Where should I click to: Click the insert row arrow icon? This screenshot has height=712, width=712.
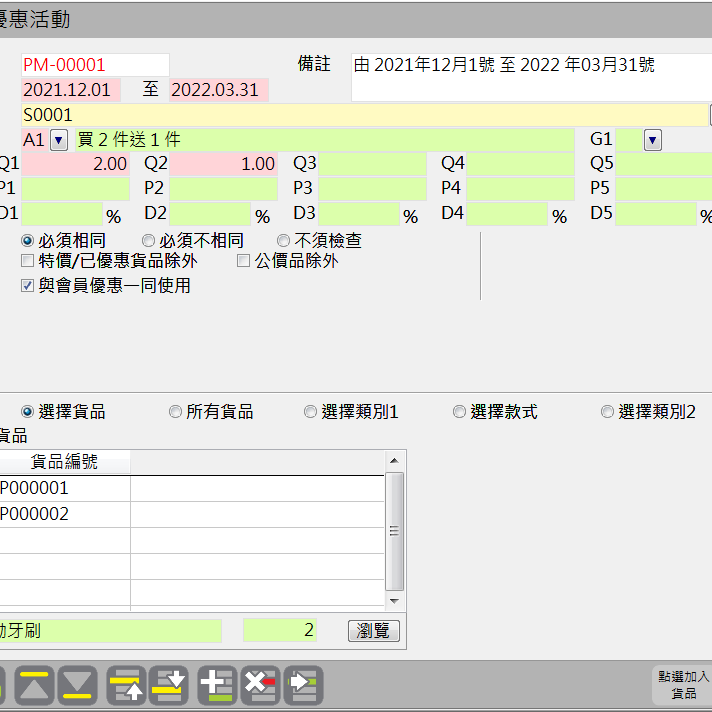(x=303, y=685)
